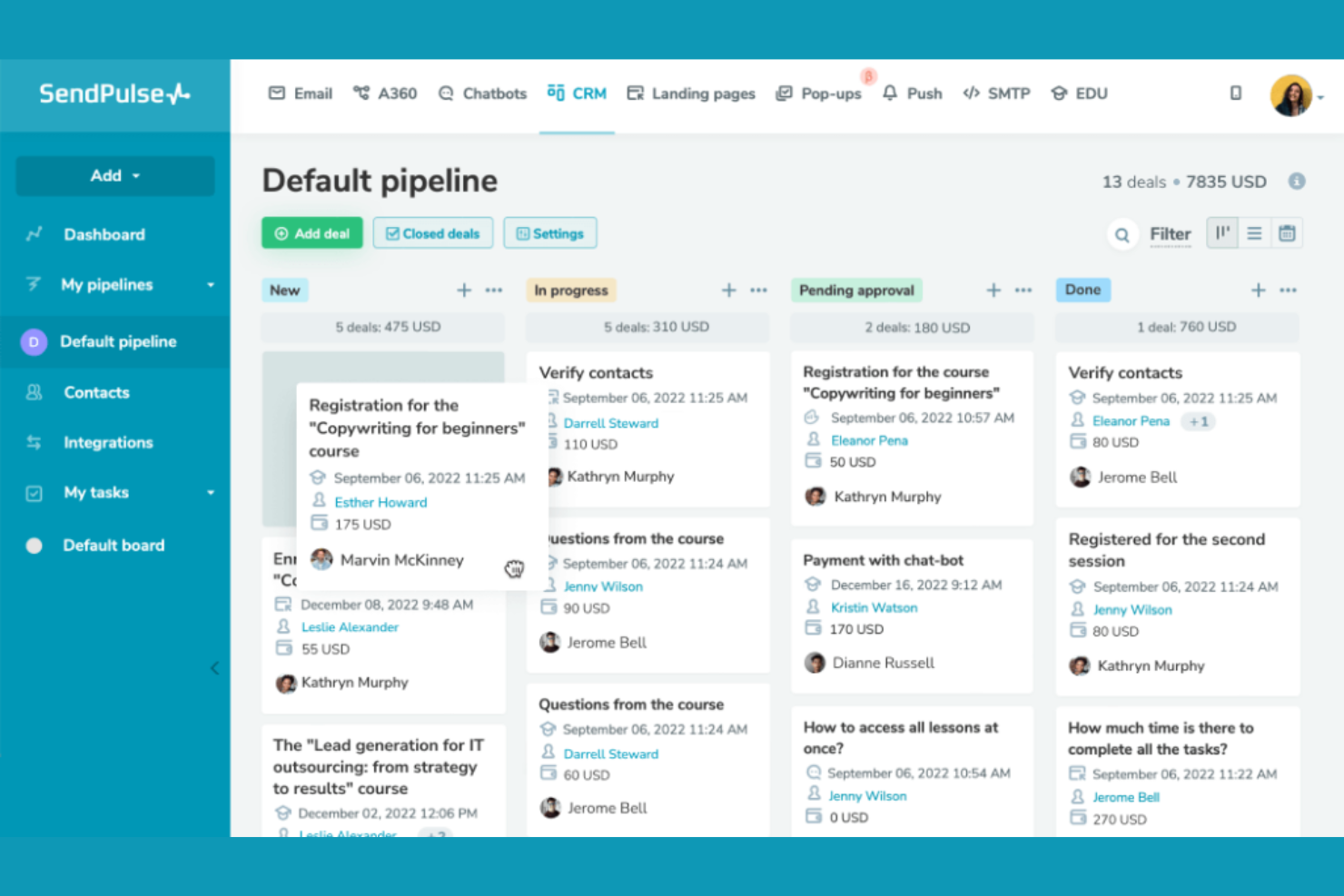Image resolution: width=1344 pixels, height=896 pixels.
Task: Click the Pending approval stage label
Action: (x=856, y=290)
